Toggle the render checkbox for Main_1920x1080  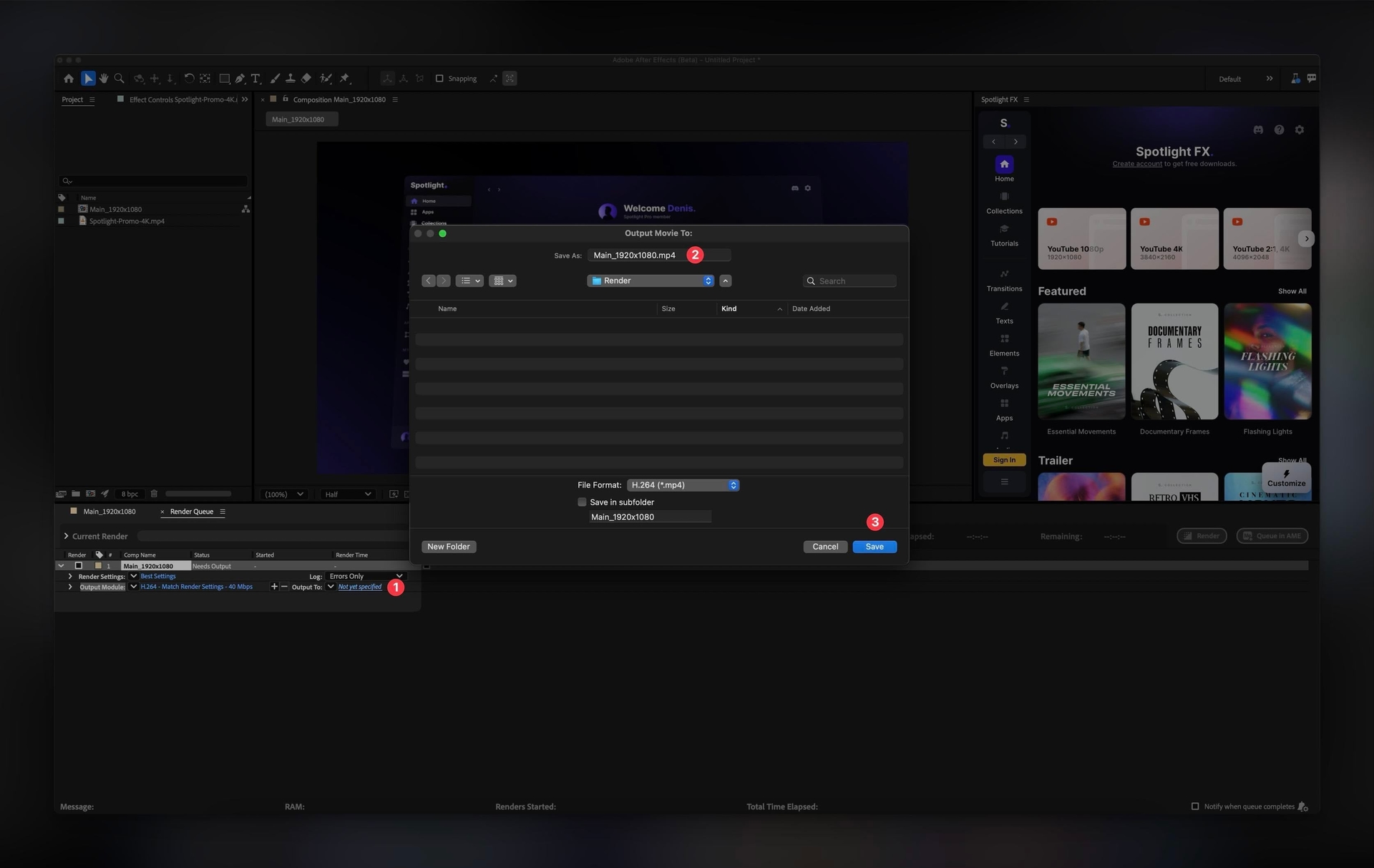point(79,565)
